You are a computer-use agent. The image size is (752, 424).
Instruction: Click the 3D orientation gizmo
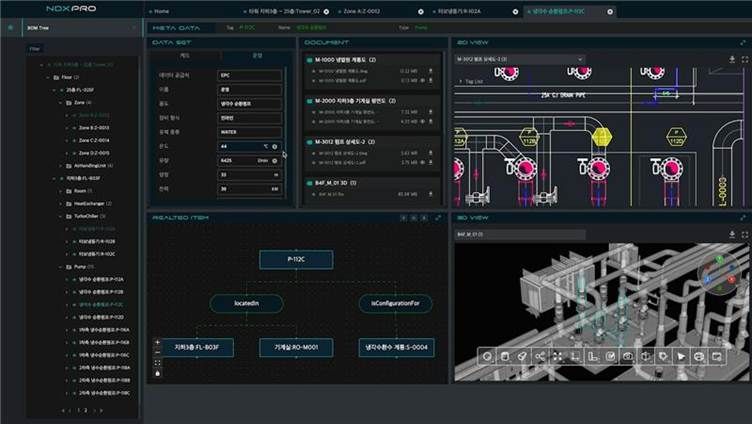(x=717, y=273)
